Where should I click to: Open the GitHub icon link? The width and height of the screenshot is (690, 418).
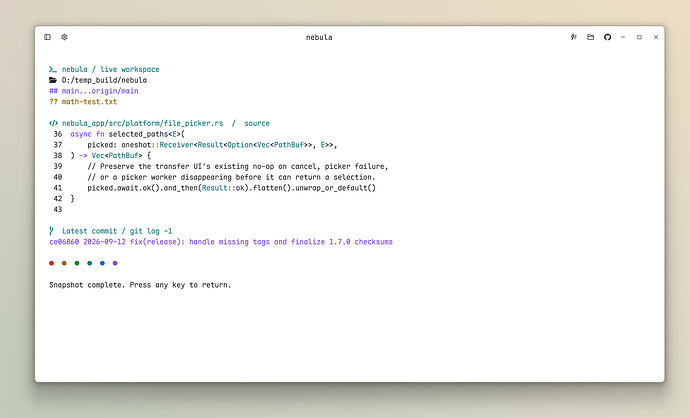[607, 37]
